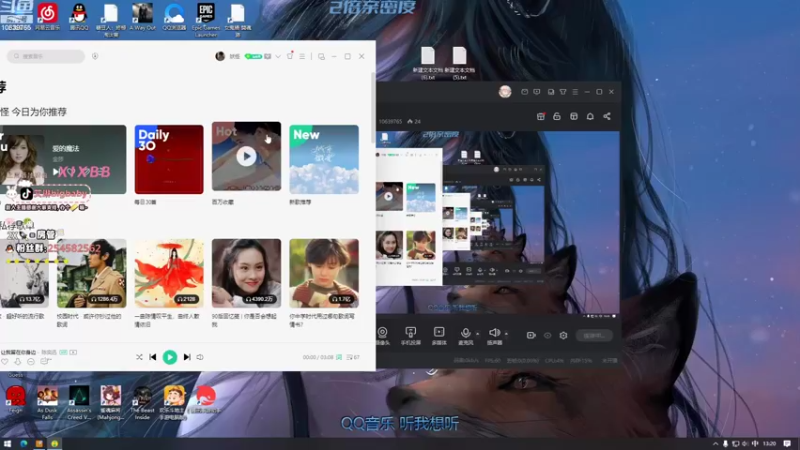
Task: Open the 中 input method indicator
Action: [x=755, y=444]
